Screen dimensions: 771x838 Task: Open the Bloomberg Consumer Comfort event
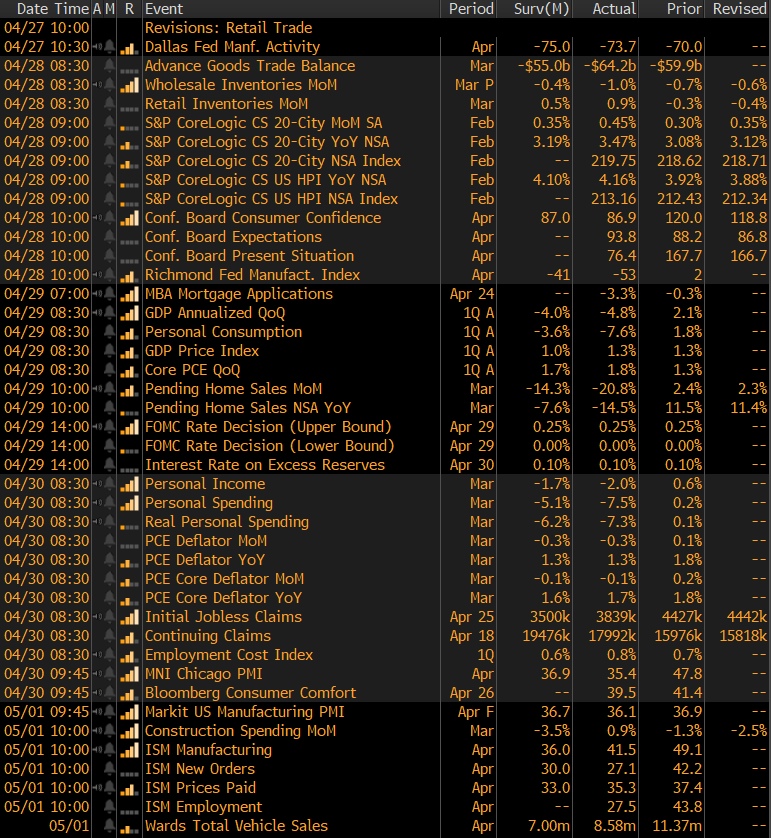point(250,693)
